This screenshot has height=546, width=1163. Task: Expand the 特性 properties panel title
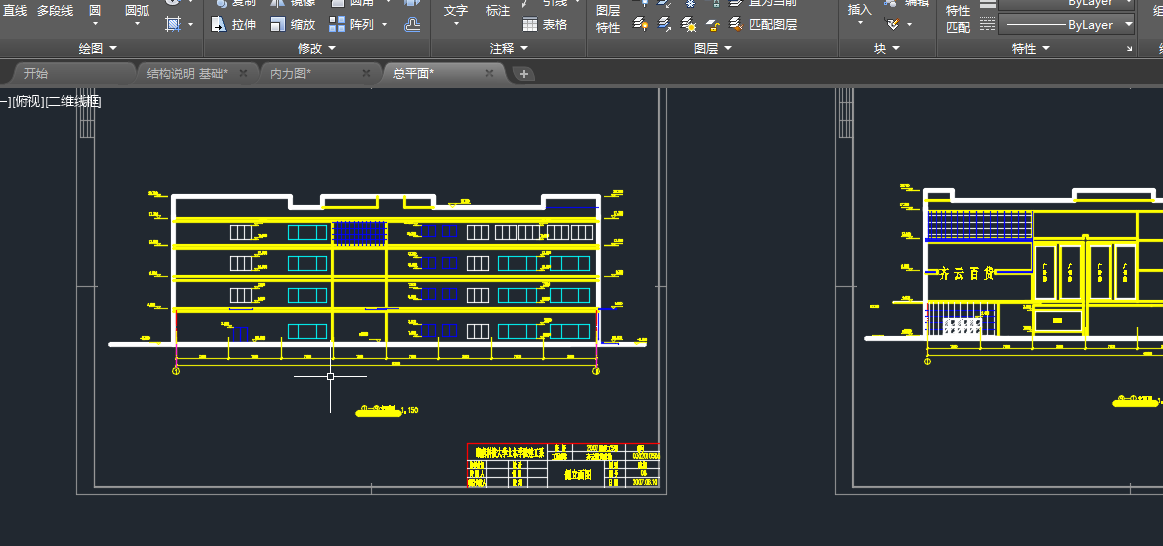tap(1031, 48)
